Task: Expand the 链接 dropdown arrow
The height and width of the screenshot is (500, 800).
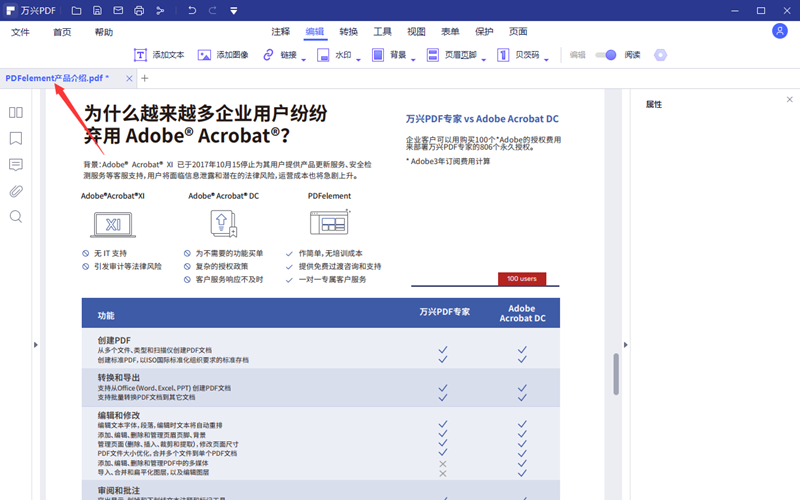Action: [x=304, y=59]
